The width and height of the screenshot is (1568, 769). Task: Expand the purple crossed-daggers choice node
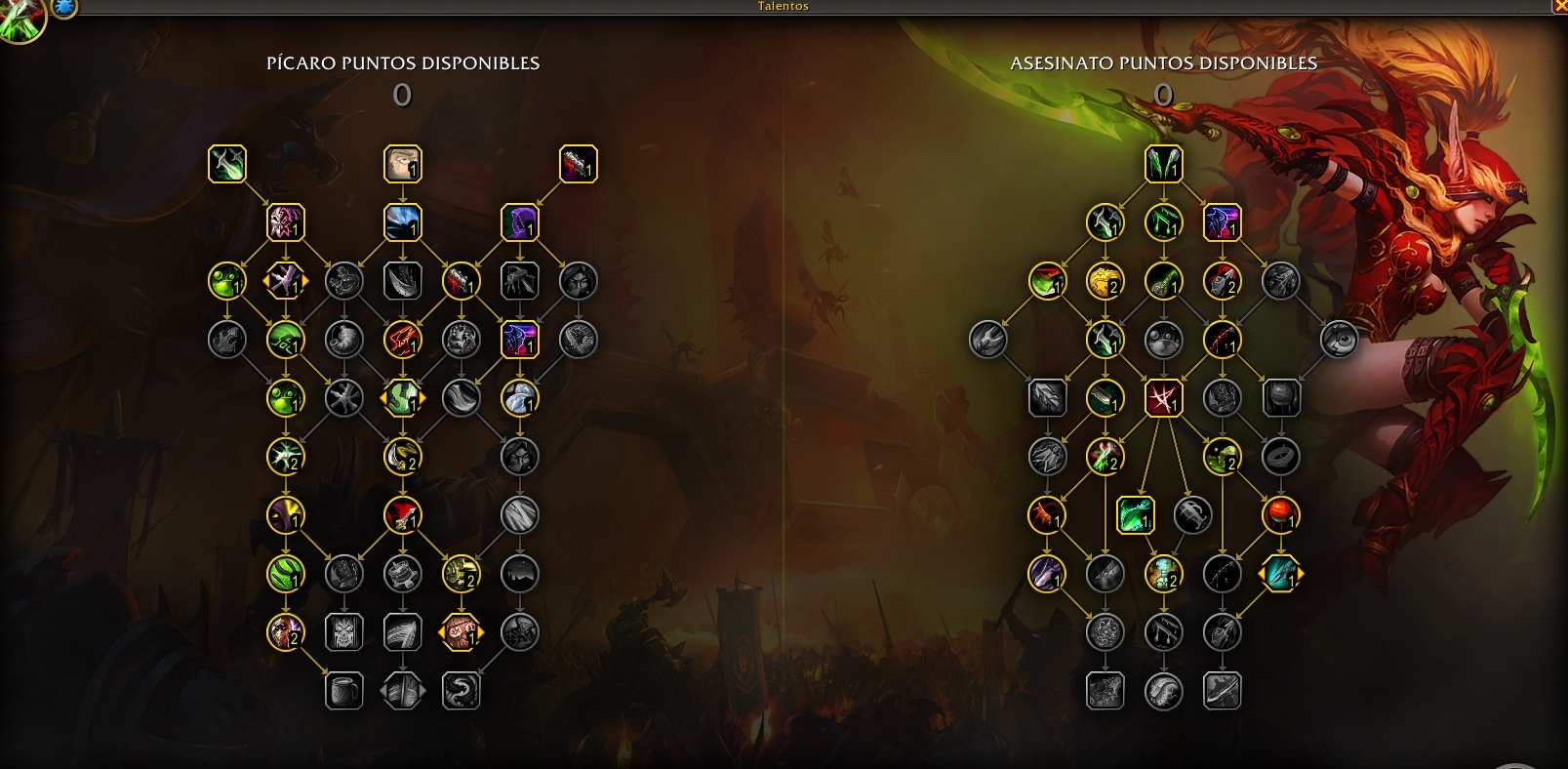(286, 281)
